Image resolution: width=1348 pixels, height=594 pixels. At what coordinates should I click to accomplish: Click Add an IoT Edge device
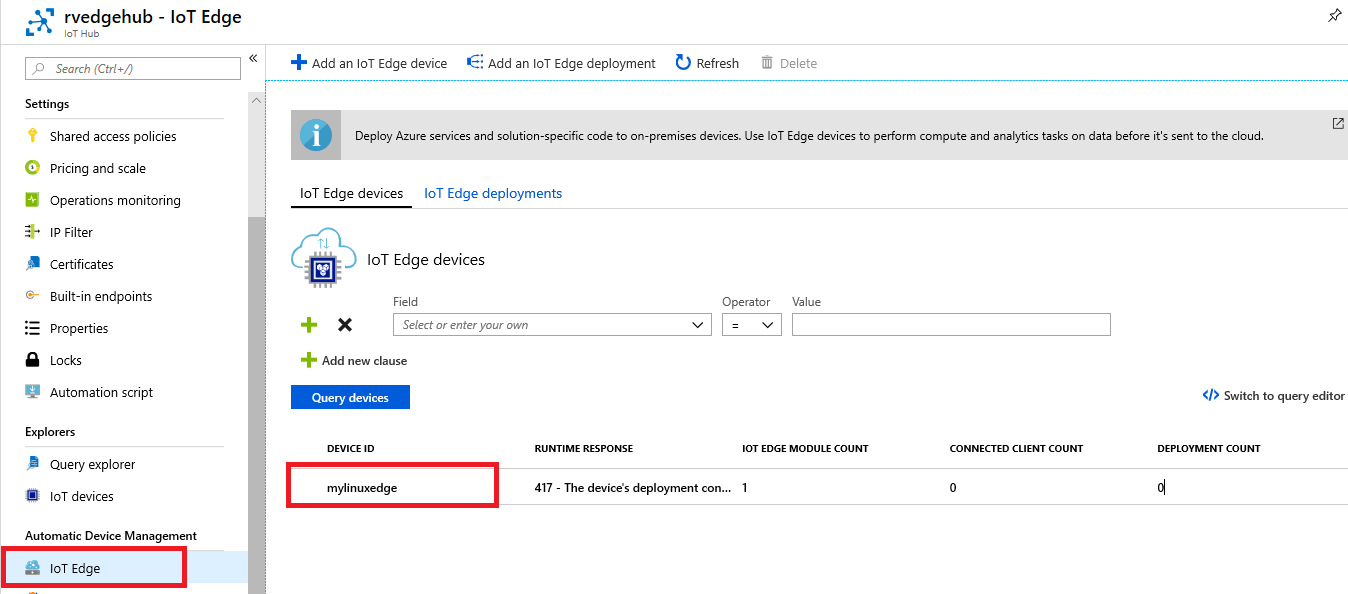pos(369,63)
